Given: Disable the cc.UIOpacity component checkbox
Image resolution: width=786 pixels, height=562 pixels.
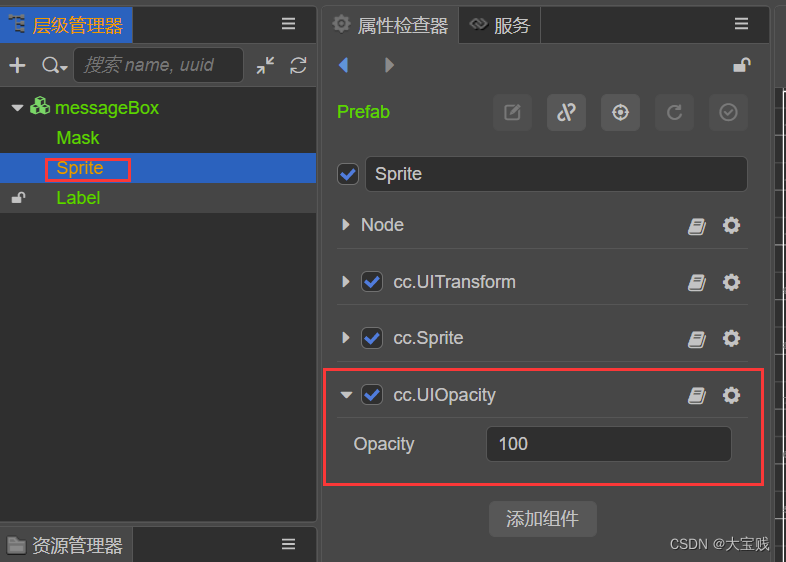Looking at the screenshot, I should pos(372,395).
